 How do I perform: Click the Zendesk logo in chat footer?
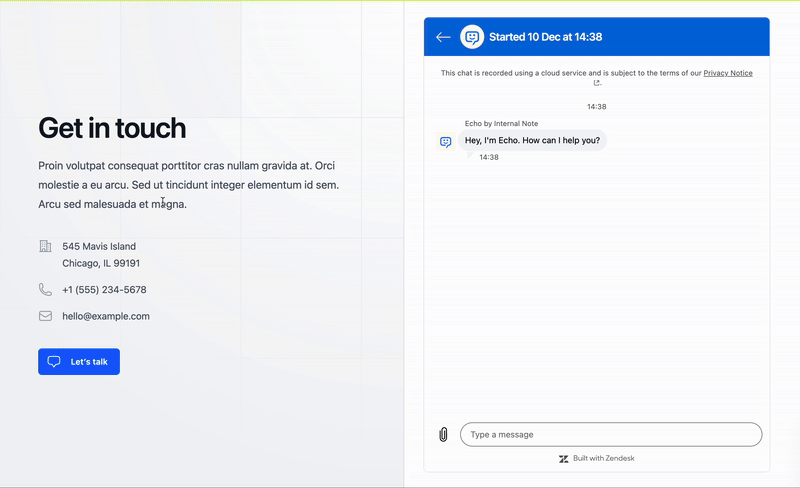click(x=564, y=459)
